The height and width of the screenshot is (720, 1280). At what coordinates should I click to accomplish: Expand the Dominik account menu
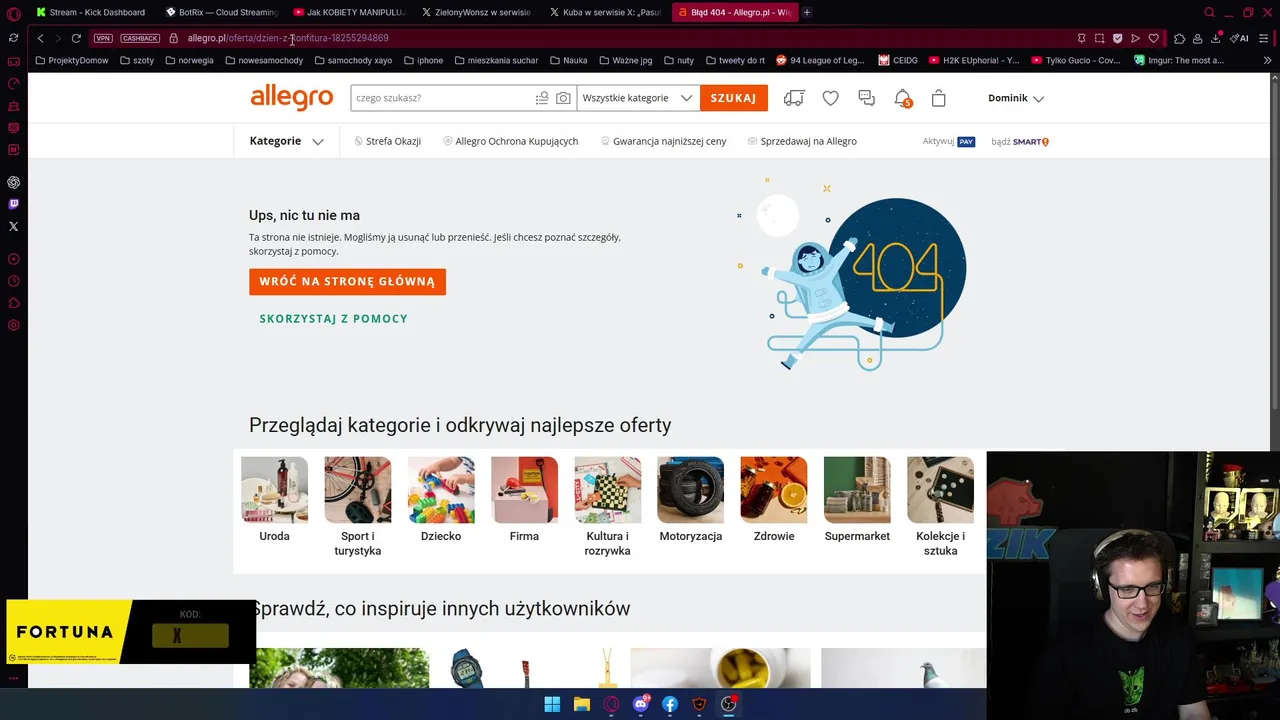point(1016,98)
